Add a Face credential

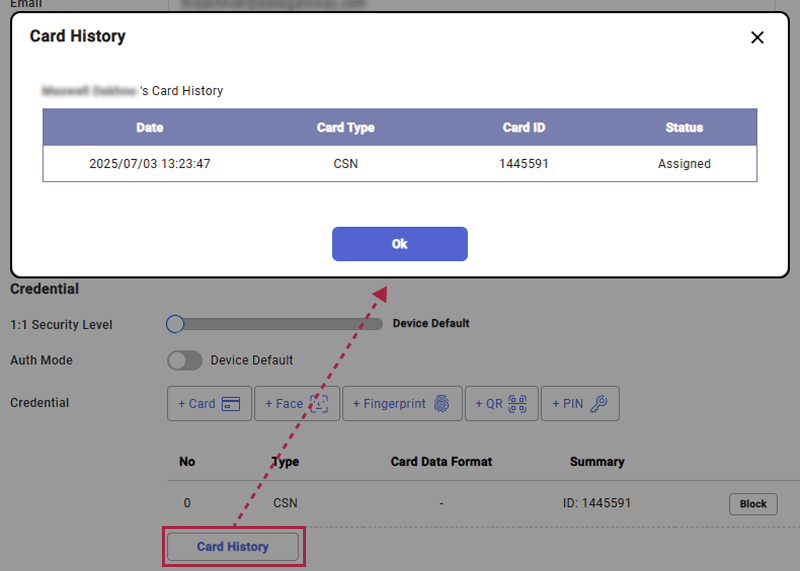pyautogui.click(x=296, y=404)
